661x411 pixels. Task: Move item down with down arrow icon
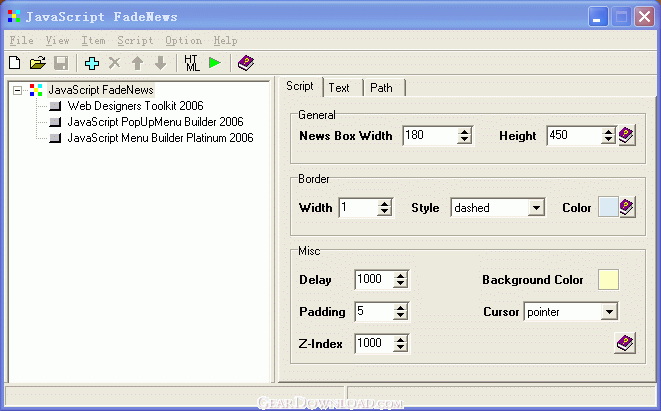[160, 63]
